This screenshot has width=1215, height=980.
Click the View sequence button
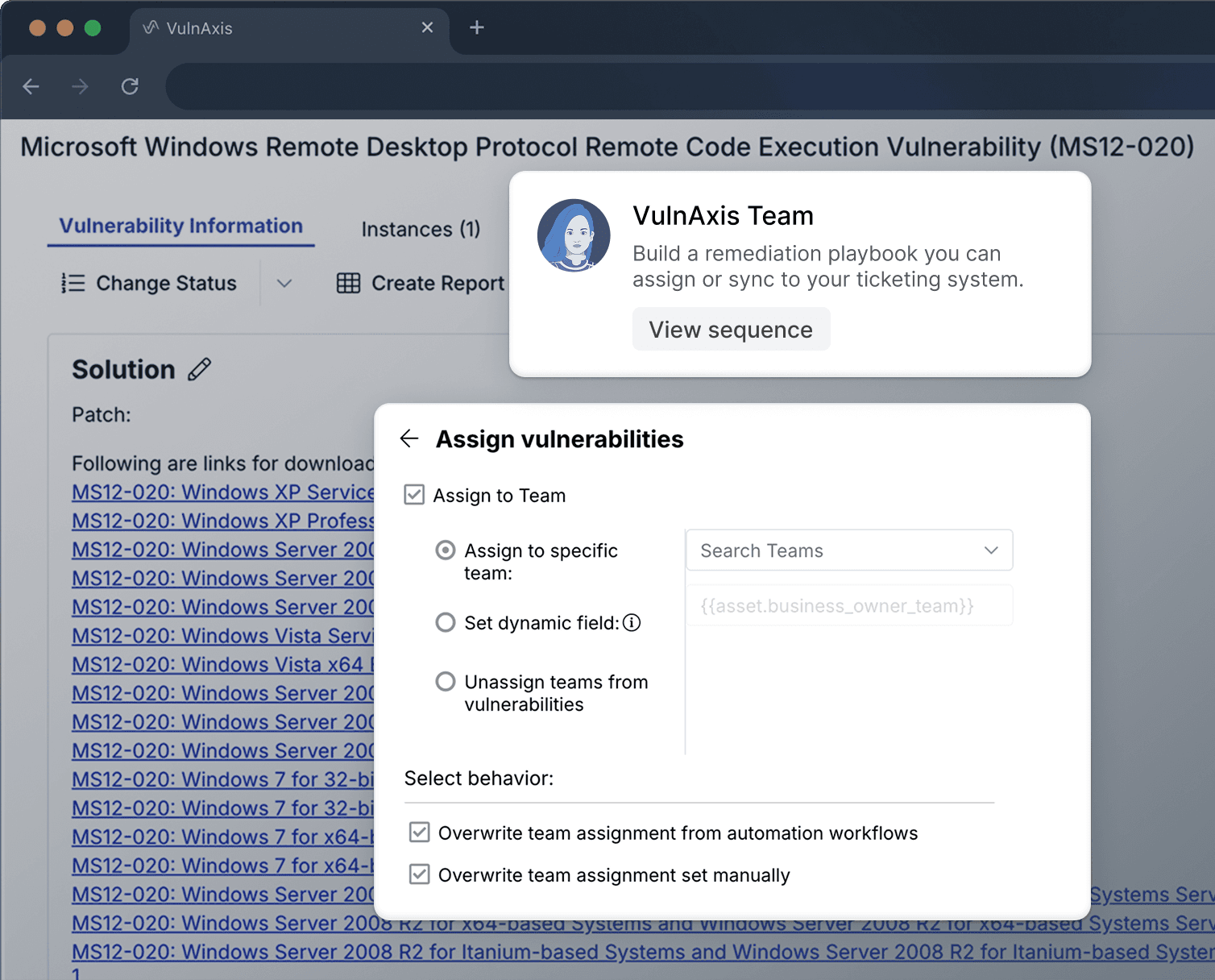coord(731,330)
